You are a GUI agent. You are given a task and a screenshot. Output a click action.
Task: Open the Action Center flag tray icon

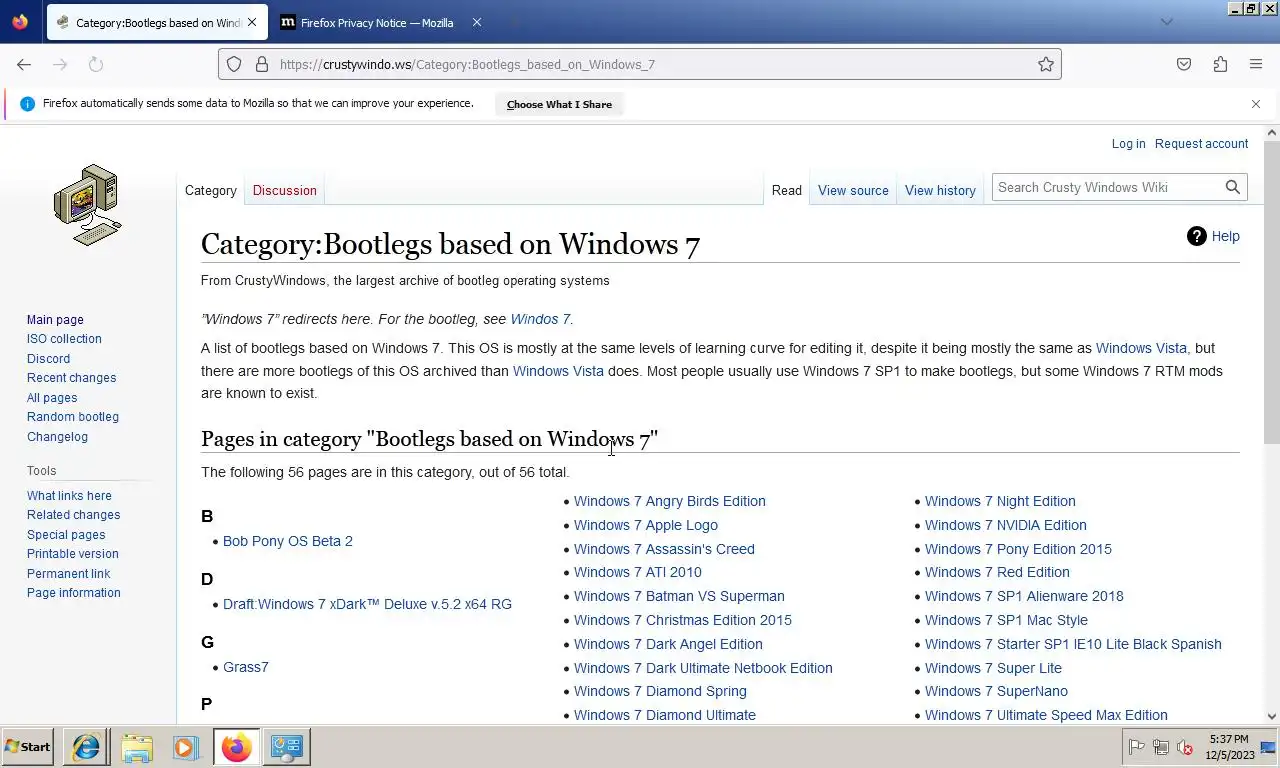coord(1137,747)
